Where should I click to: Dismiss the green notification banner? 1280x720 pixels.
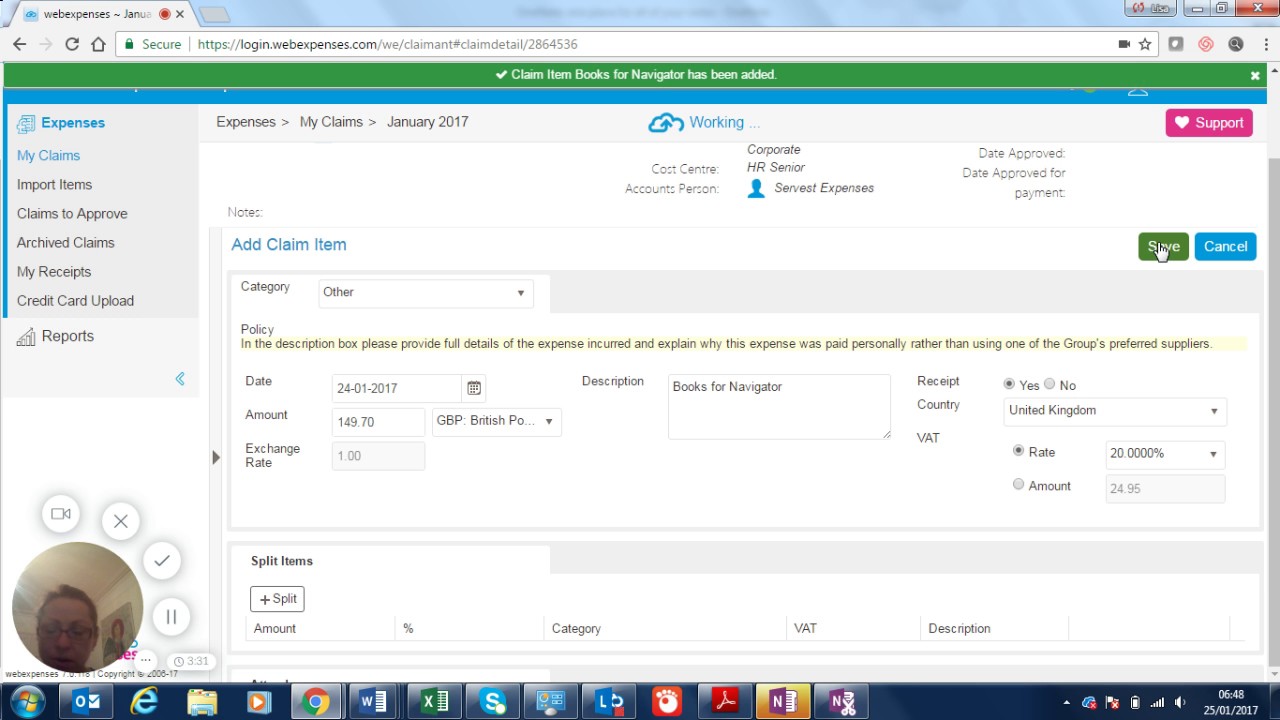(1255, 75)
